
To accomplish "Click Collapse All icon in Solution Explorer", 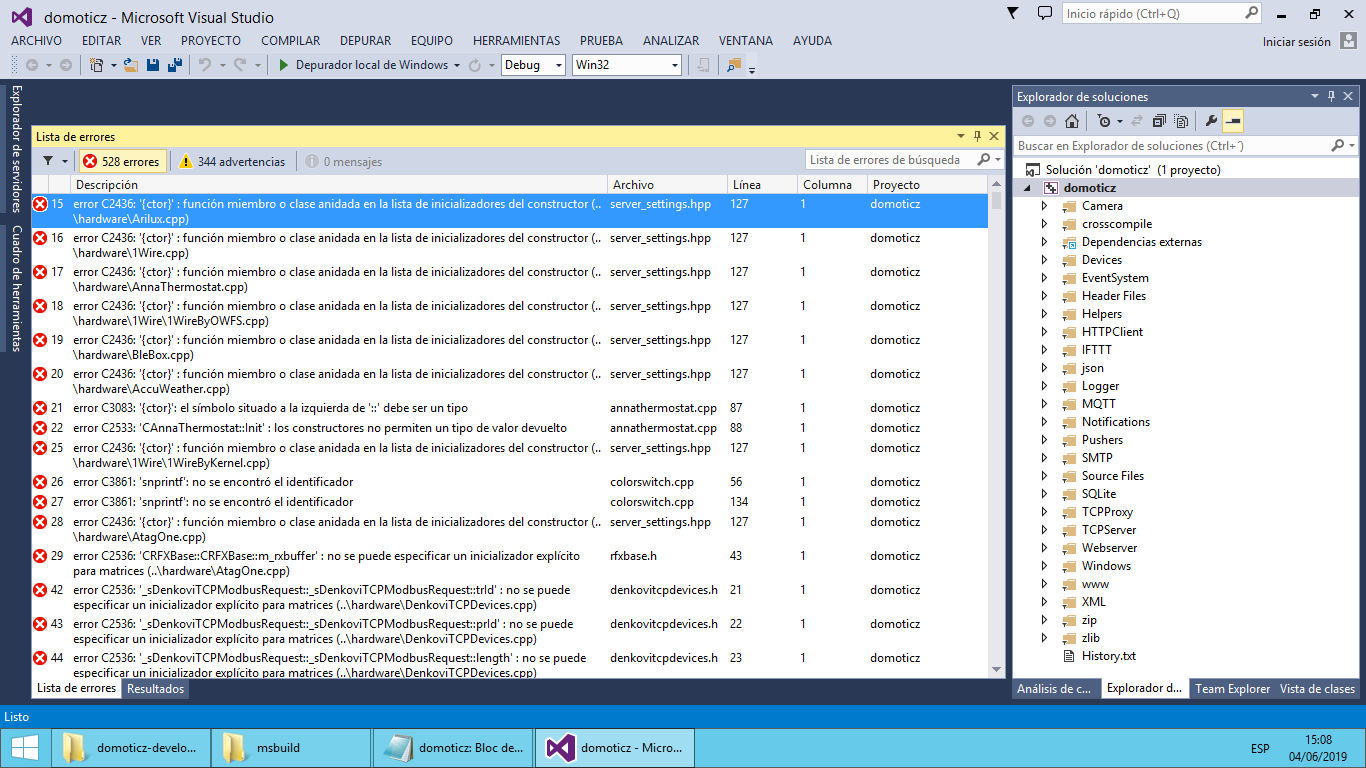I will click(1159, 121).
